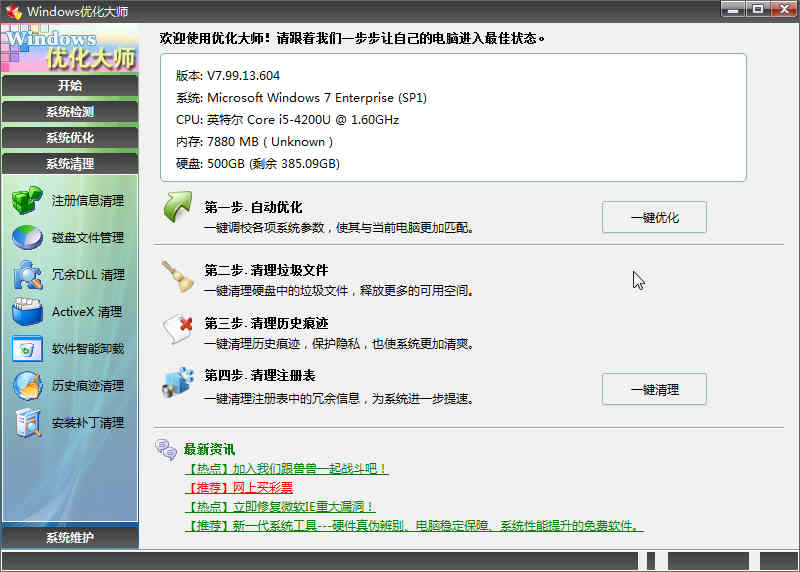The width and height of the screenshot is (800, 572).
Task: Open 磁盘文件管理 disk icon
Action: (27, 237)
